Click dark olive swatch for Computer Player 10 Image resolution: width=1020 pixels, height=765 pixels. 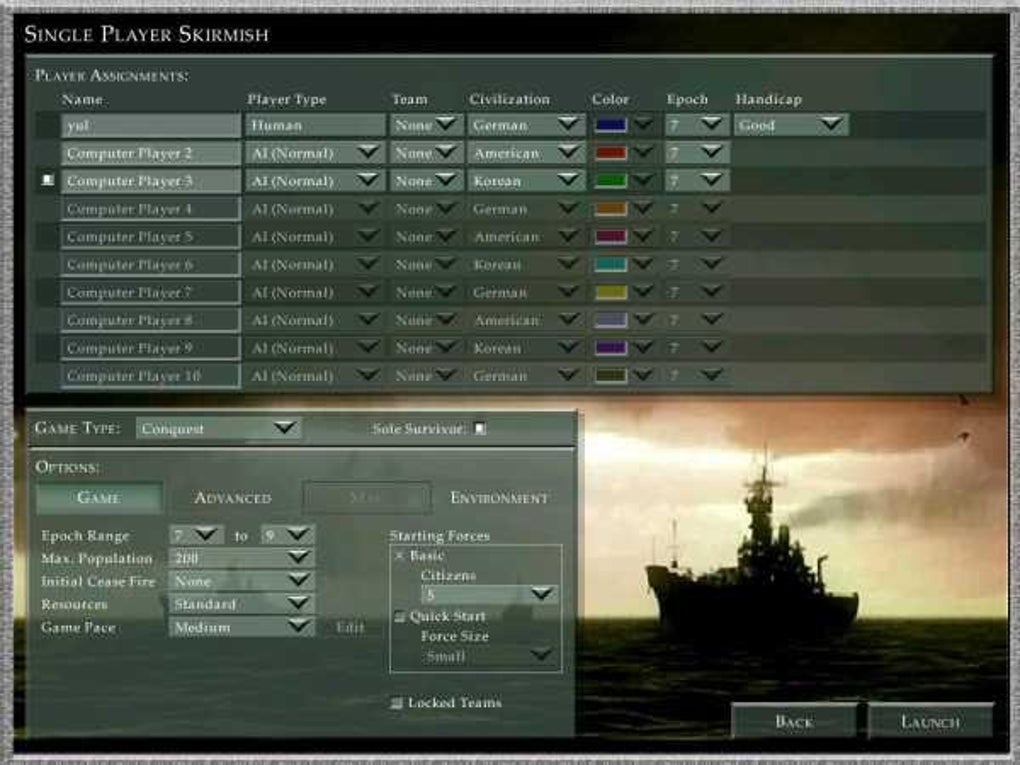[x=611, y=376]
